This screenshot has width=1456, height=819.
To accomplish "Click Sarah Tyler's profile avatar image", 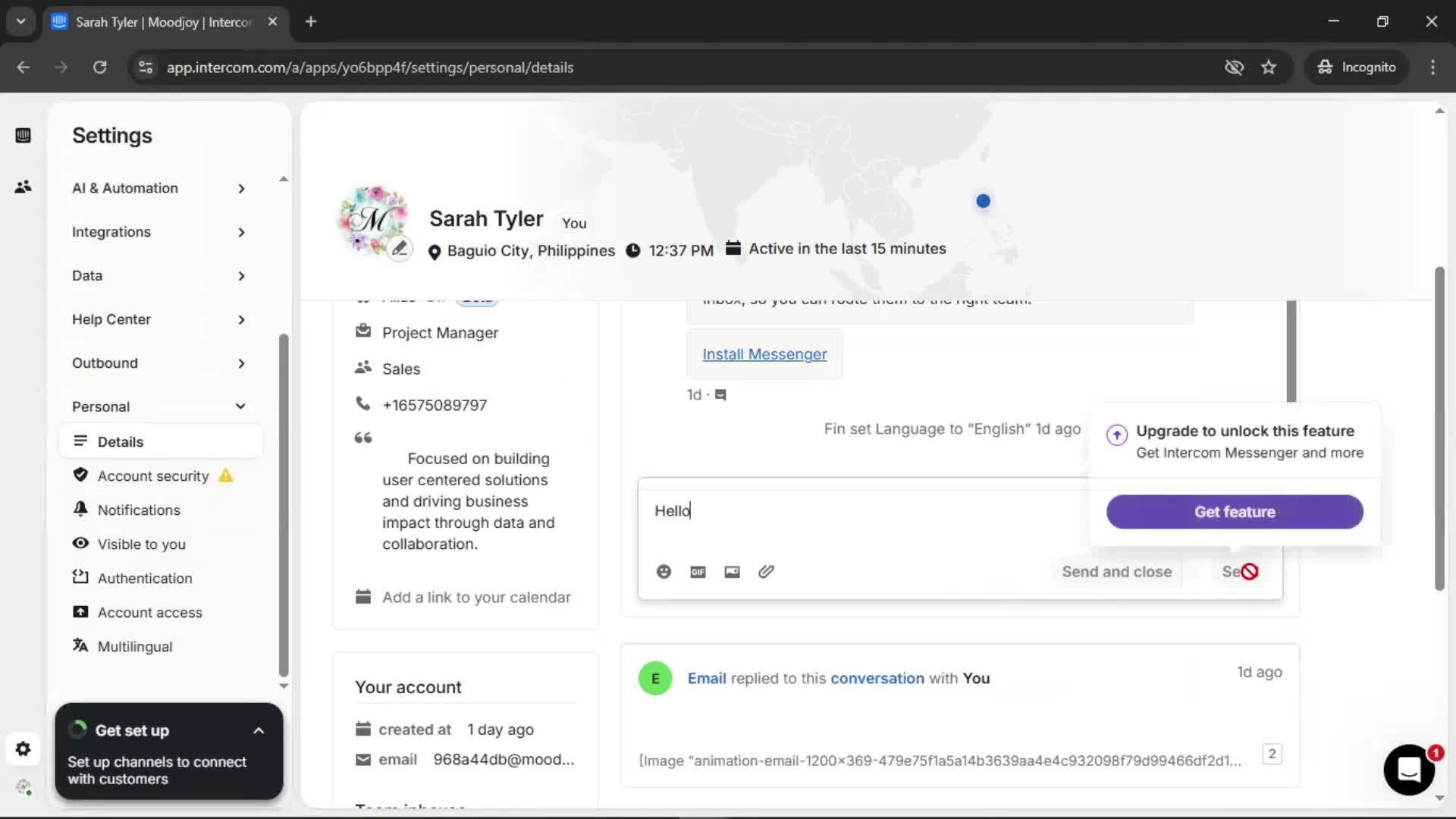I will (x=372, y=220).
